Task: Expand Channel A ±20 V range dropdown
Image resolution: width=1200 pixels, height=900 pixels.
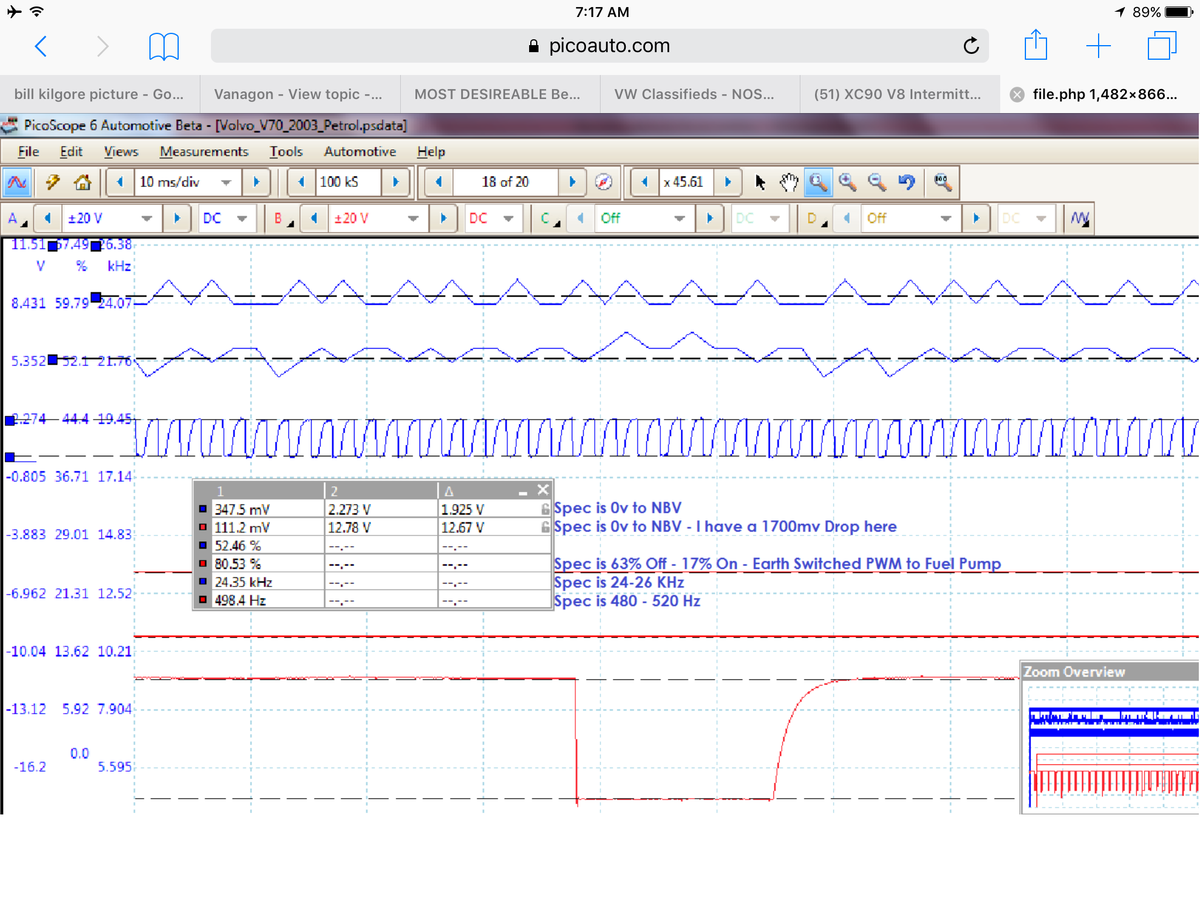Action: click(x=148, y=218)
